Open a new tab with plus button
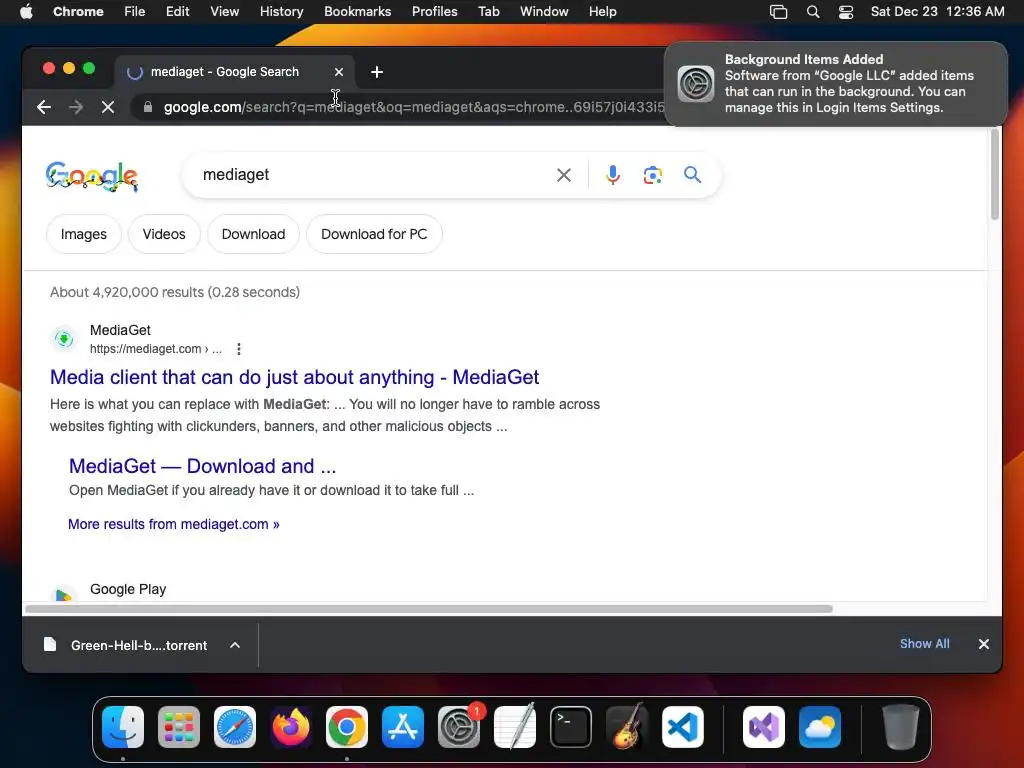 (377, 72)
